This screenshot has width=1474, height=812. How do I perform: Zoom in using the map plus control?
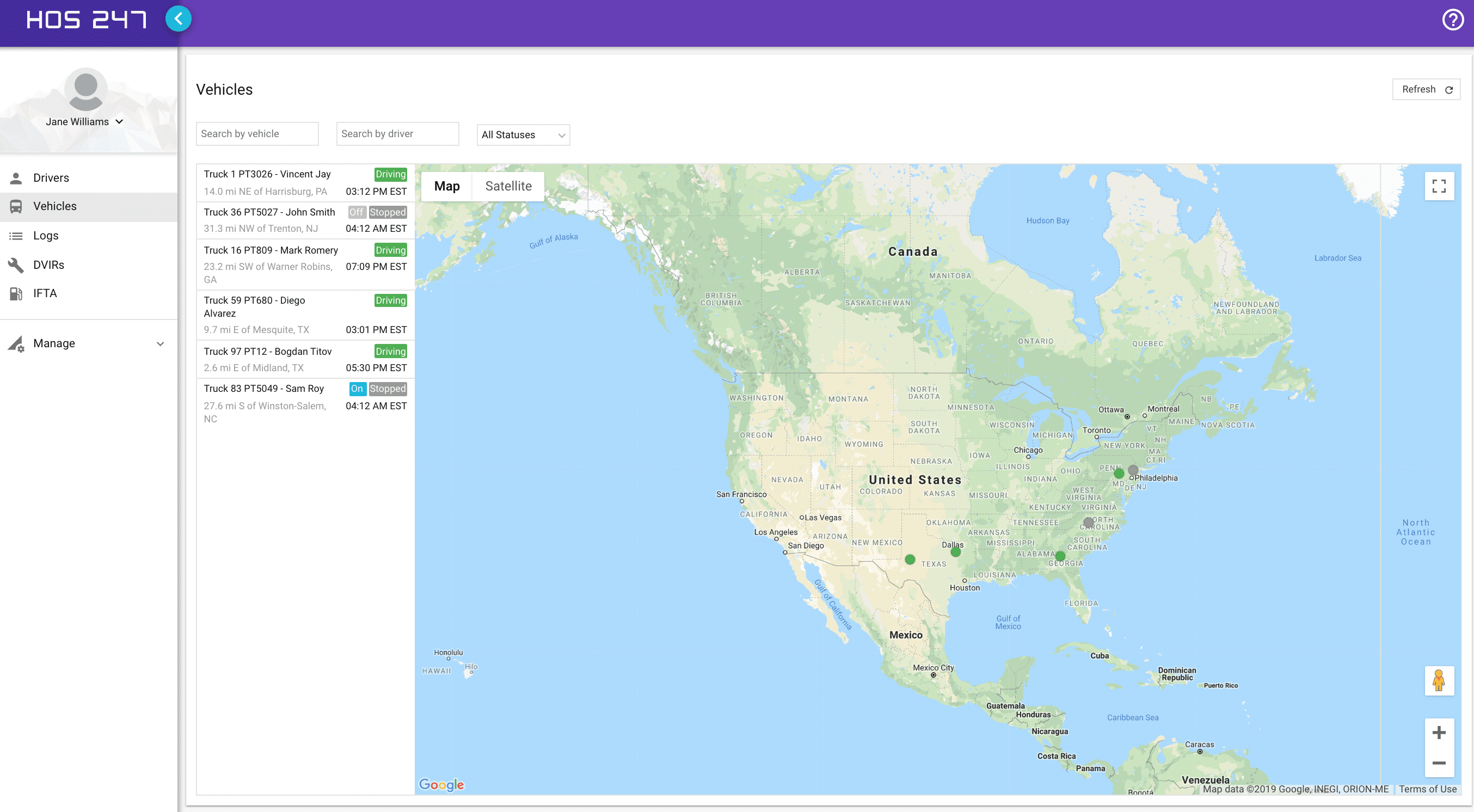click(x=1440, y=732)
